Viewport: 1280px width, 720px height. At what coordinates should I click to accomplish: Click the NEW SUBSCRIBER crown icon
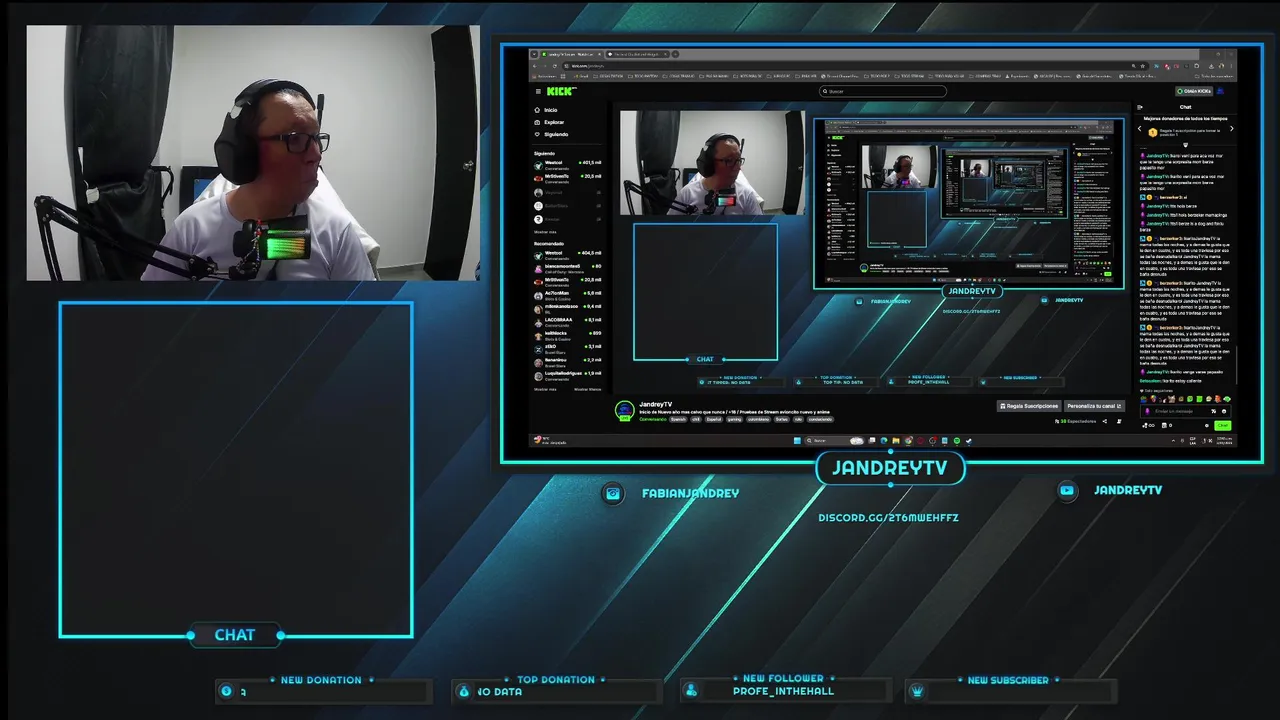[916, 691]
